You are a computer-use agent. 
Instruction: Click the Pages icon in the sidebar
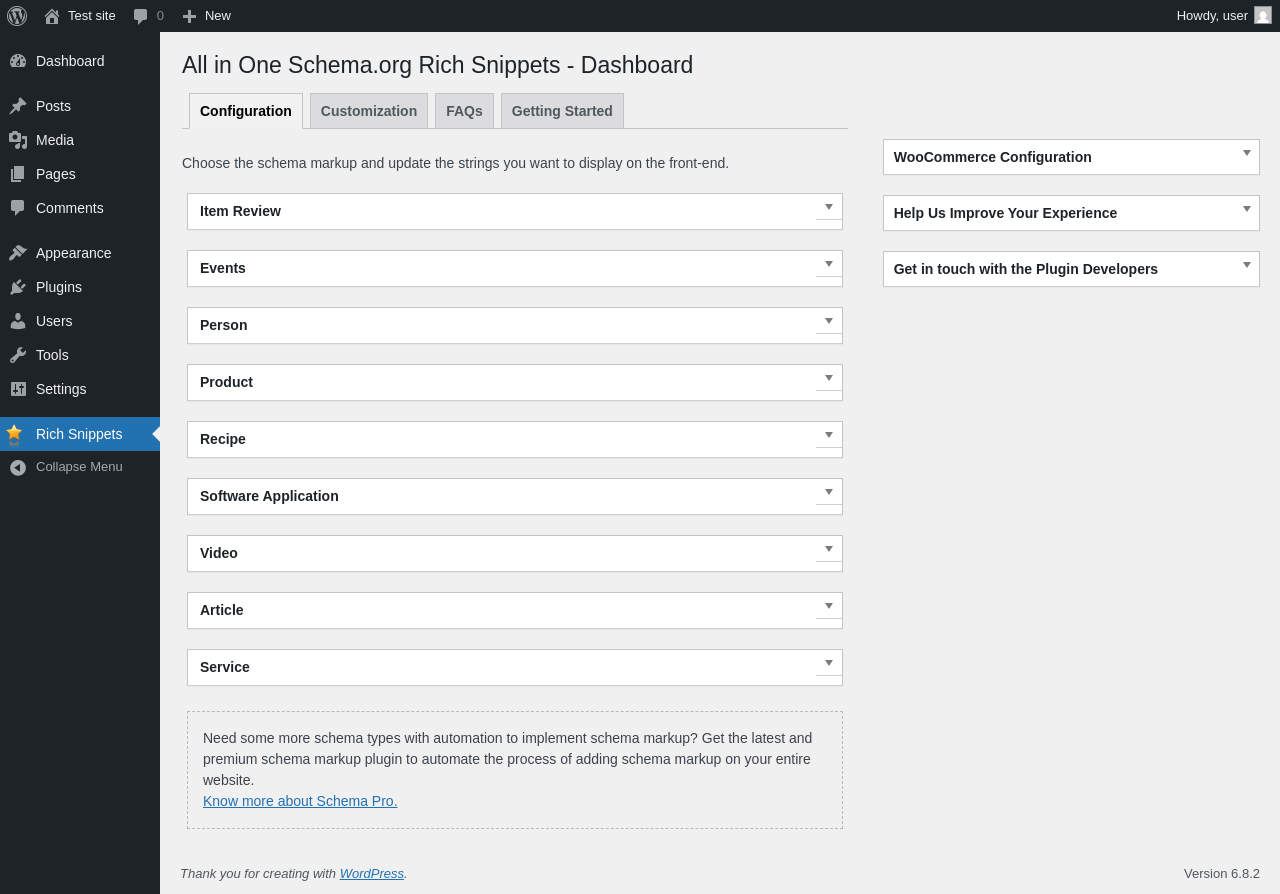[18, 174]
